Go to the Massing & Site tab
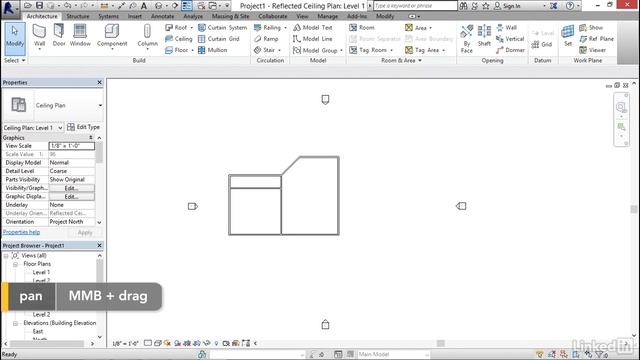 [x=231, y=16]
